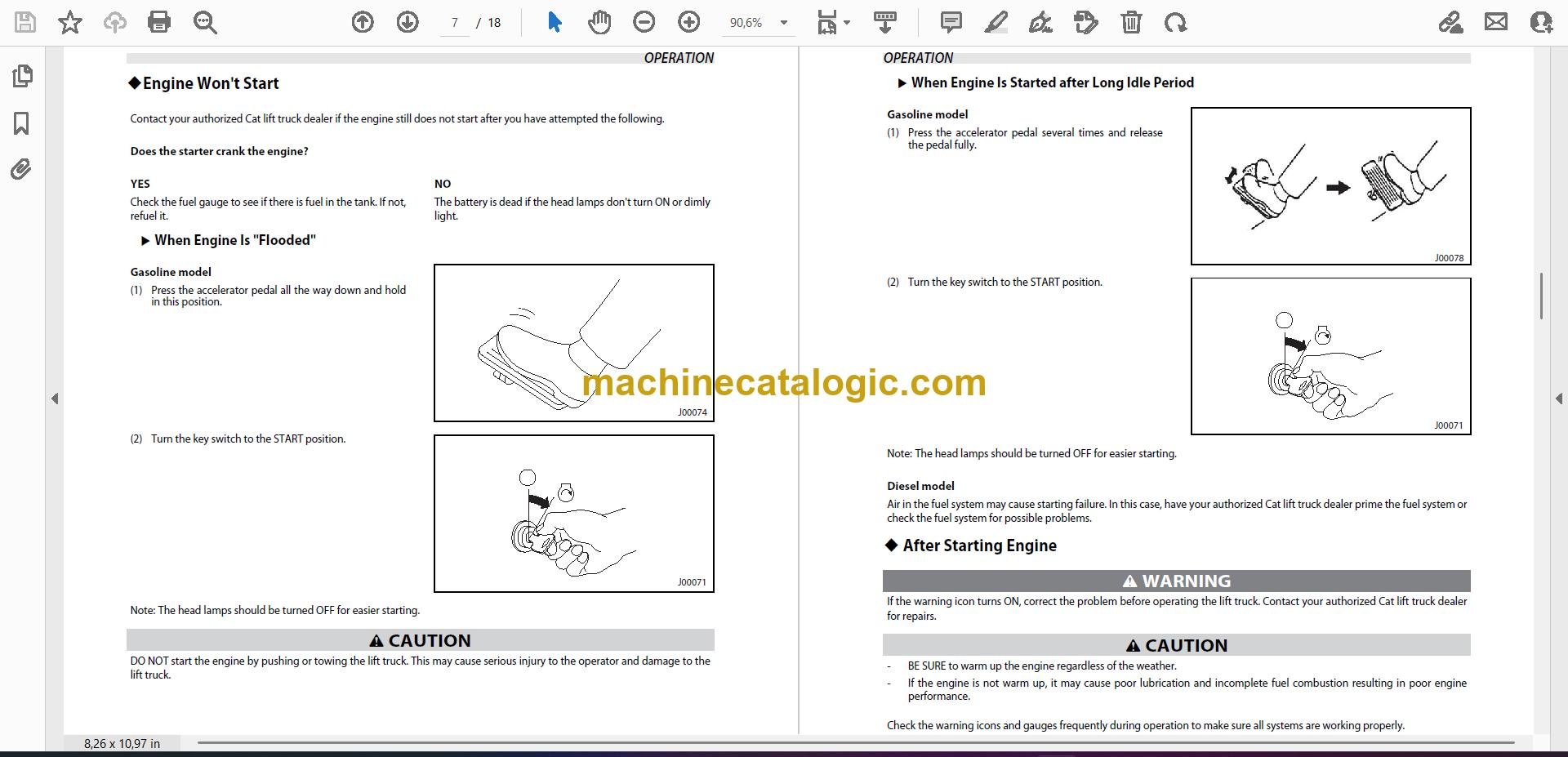Go to previous page arrow
Image resolution: width=1568 pixels, height=757 pixels.
363,22
